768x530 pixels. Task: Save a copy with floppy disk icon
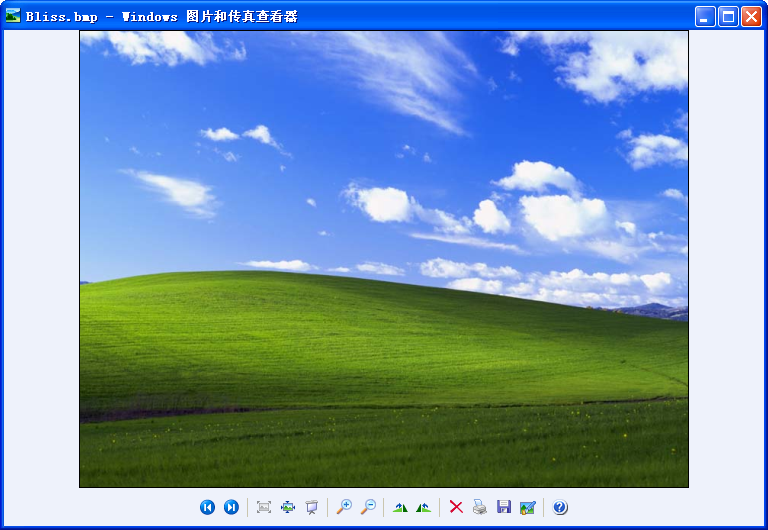[504, 507]
